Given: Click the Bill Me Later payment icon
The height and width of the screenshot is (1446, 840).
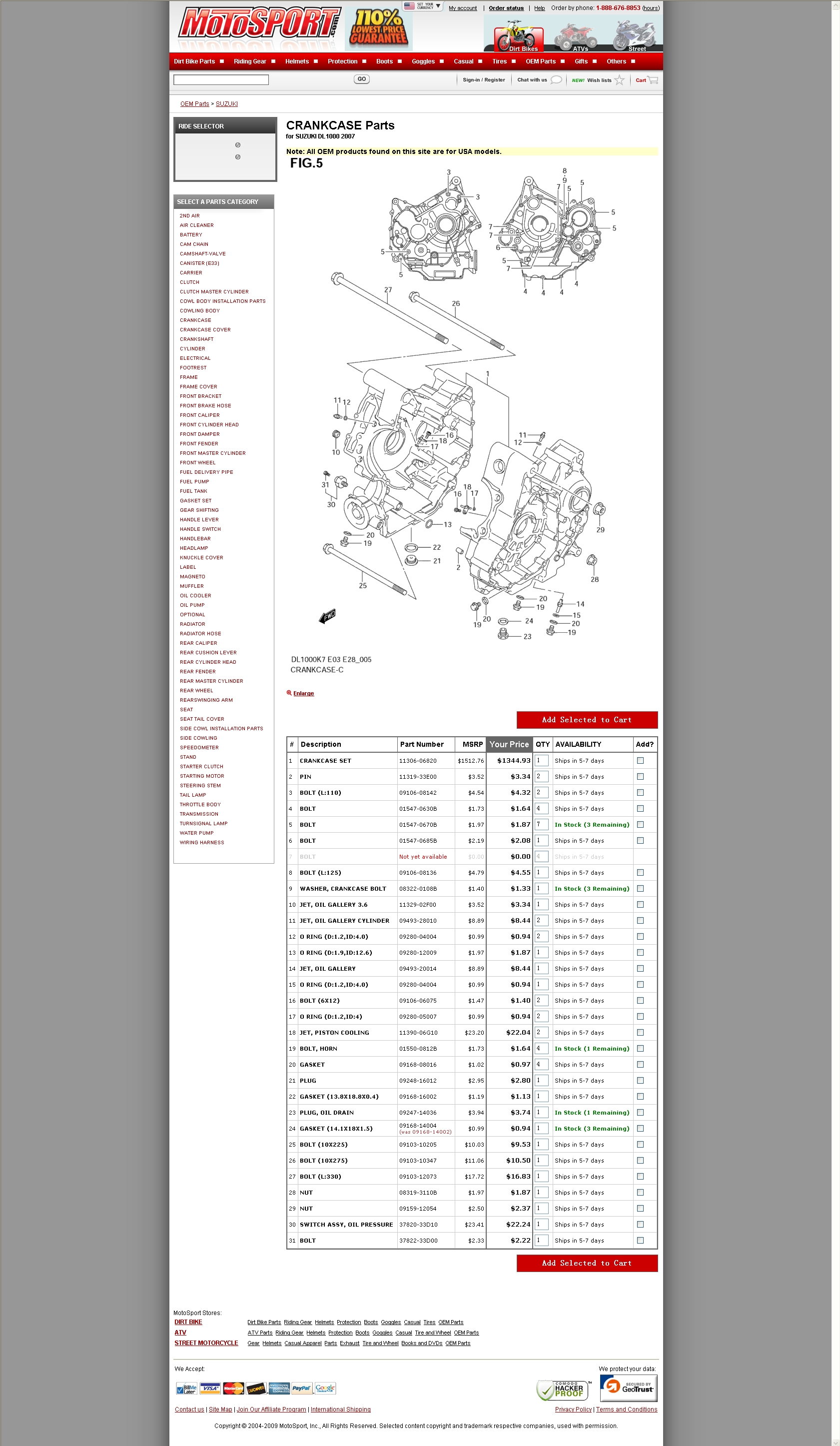Looking at the screenshot, I should pos(186,1389).
